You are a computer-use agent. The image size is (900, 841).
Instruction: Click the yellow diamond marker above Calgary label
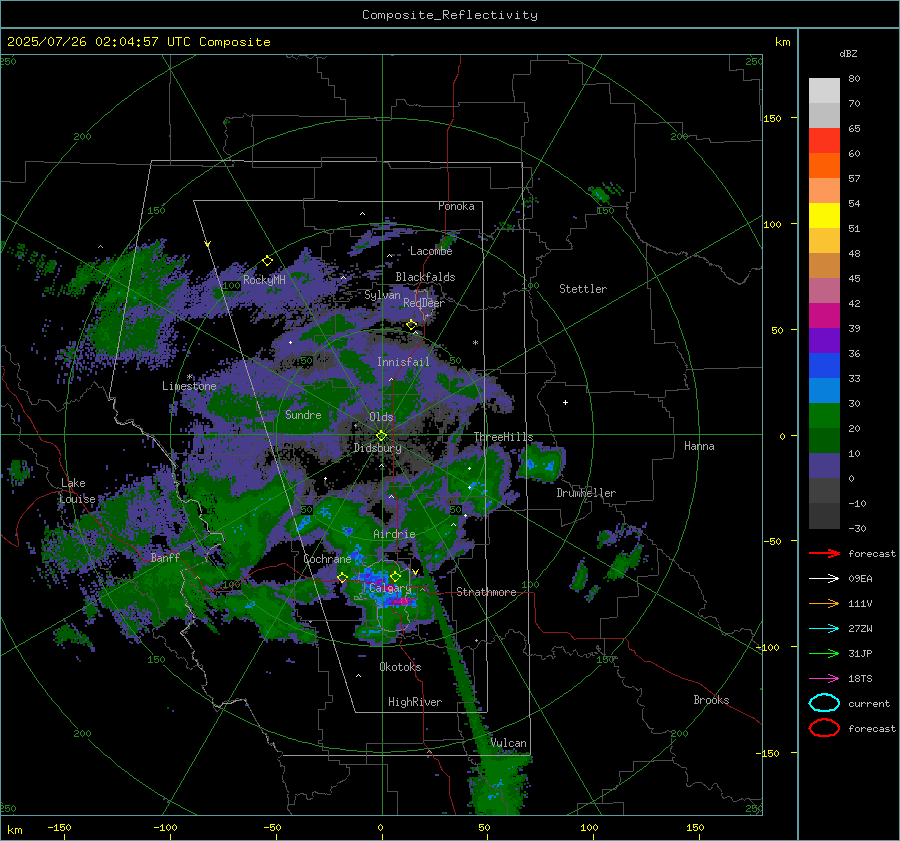[395, 576]
